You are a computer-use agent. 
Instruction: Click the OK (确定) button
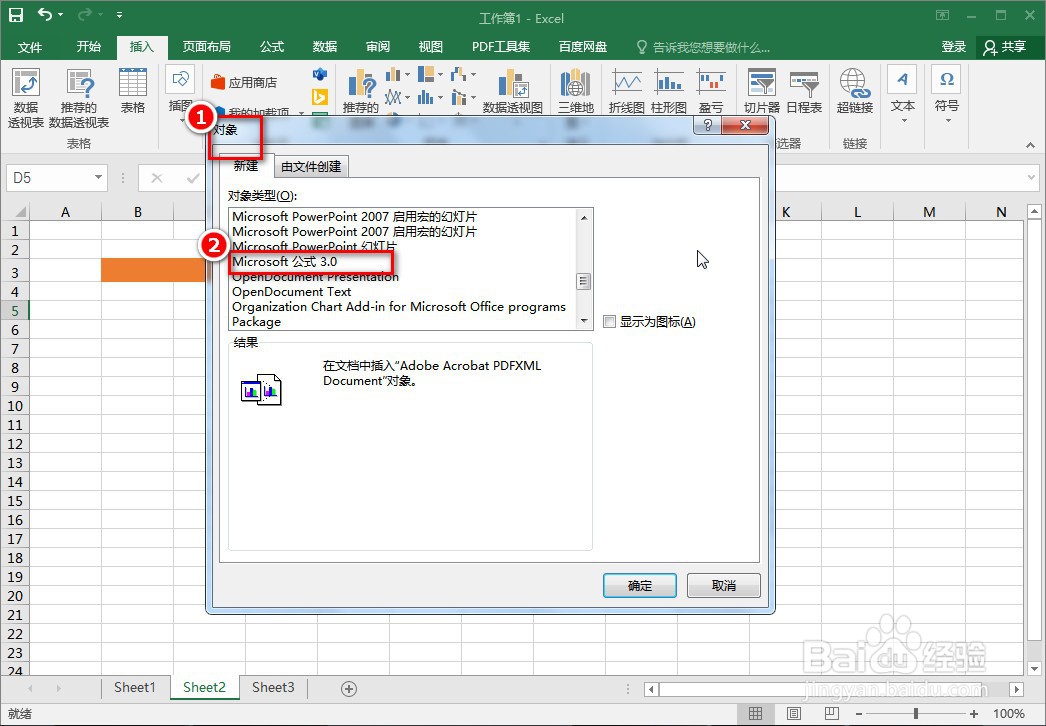640,585
